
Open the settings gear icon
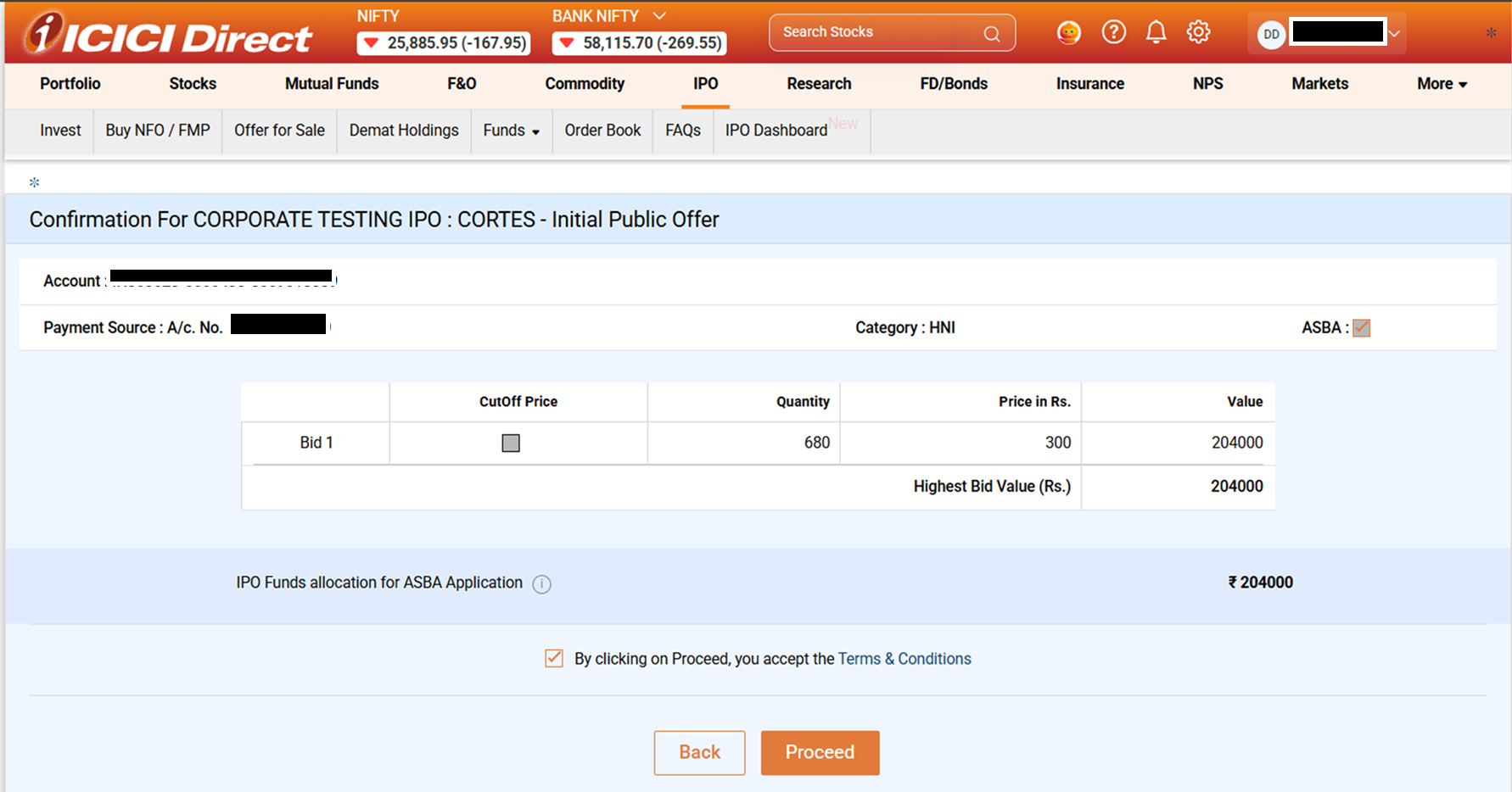1198,32
